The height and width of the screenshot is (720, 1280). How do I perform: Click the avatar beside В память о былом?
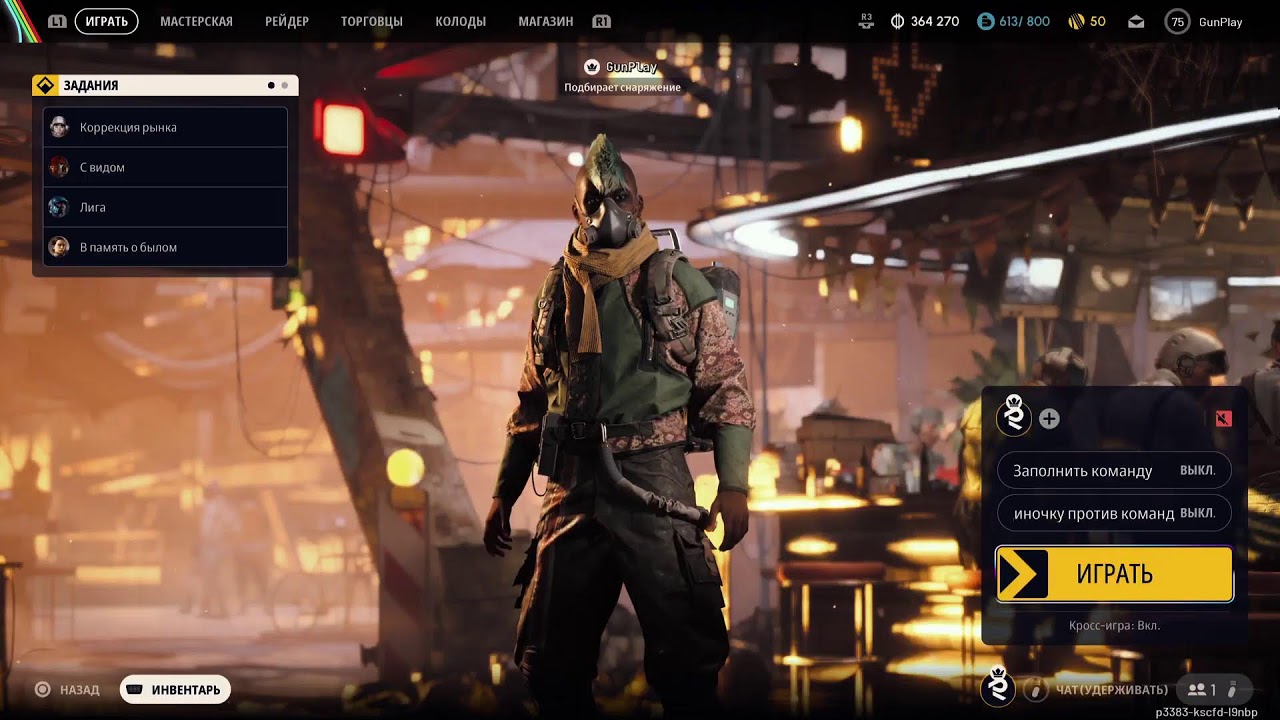tap(60, 247)
